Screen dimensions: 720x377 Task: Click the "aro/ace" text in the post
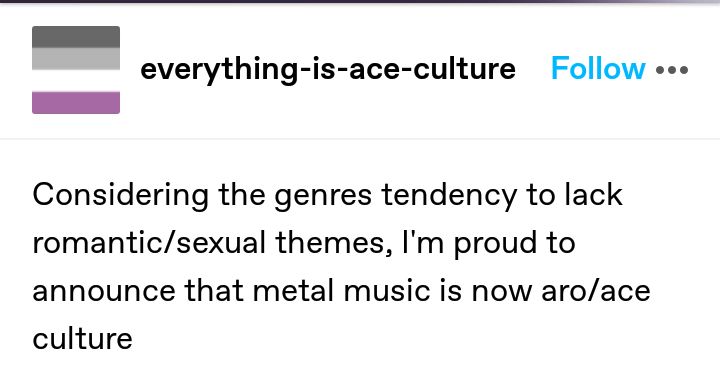pyautogui.click(x=596, y=291)
